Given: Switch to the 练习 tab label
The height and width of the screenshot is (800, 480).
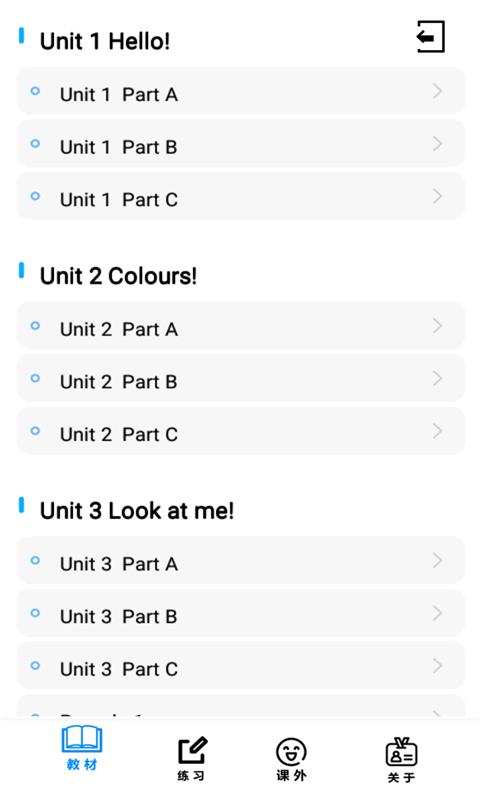Looking at the screenshot, I should click(x=191, y=776).
